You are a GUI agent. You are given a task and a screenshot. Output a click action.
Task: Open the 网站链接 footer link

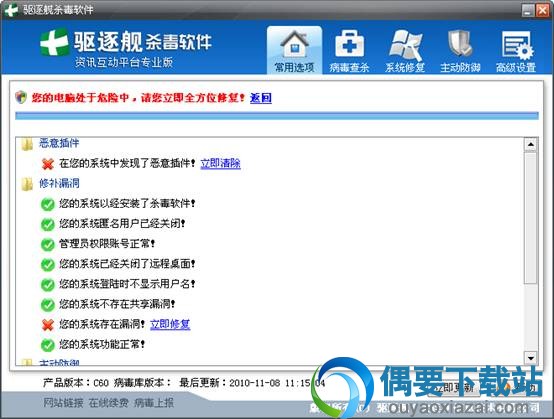[64, 402]
